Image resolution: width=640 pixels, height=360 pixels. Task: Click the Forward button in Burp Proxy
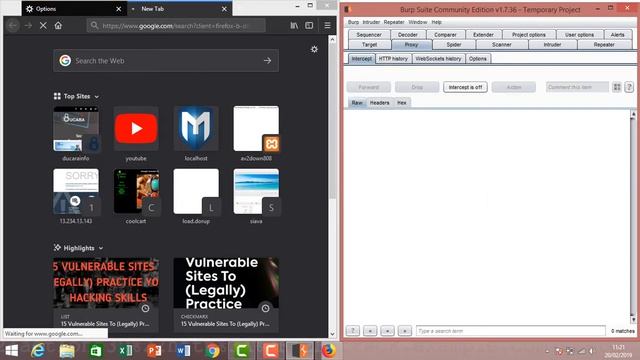click(x=369, y=87)
